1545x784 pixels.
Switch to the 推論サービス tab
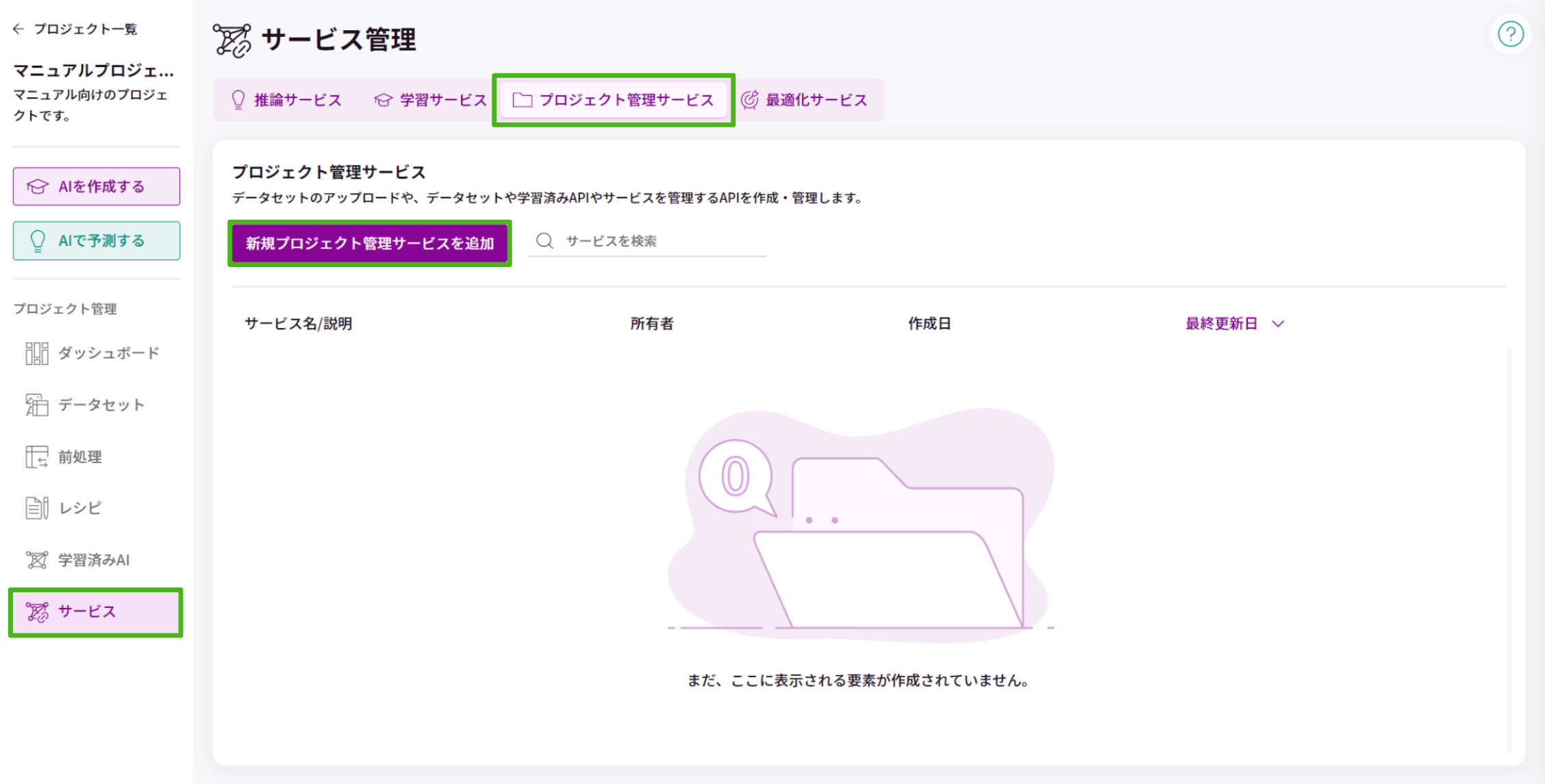pyautogui.click(x=288, y=99)
